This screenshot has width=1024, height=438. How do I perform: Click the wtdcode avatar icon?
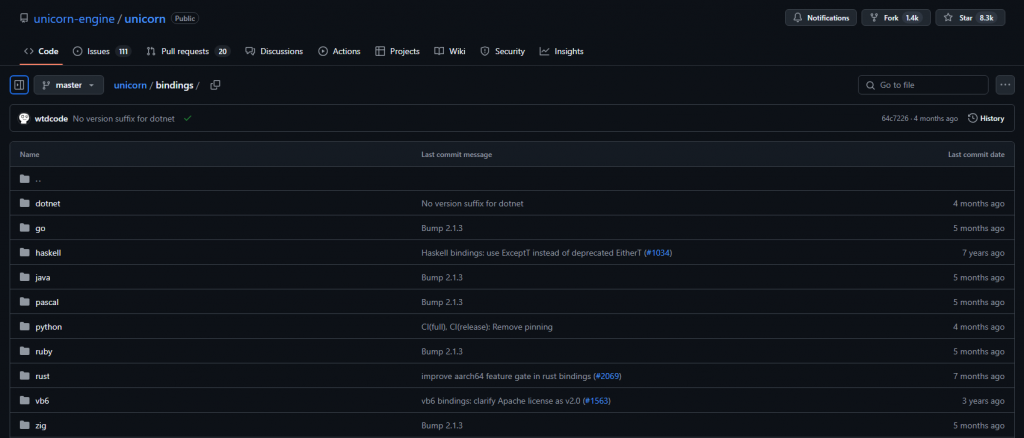click(x=24, y=118)
